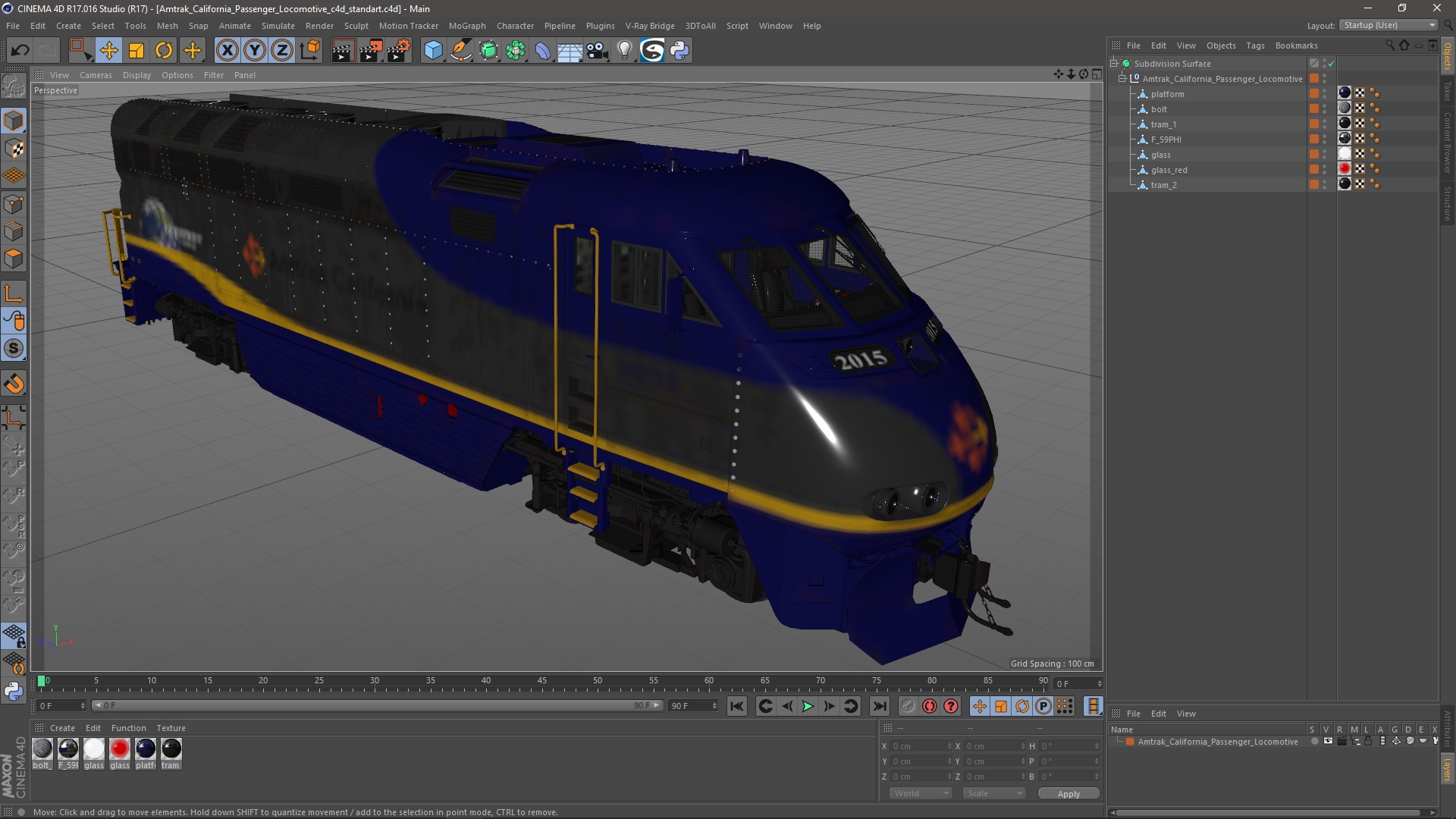
Task: Select the Move tool
Action: (109, 51)
